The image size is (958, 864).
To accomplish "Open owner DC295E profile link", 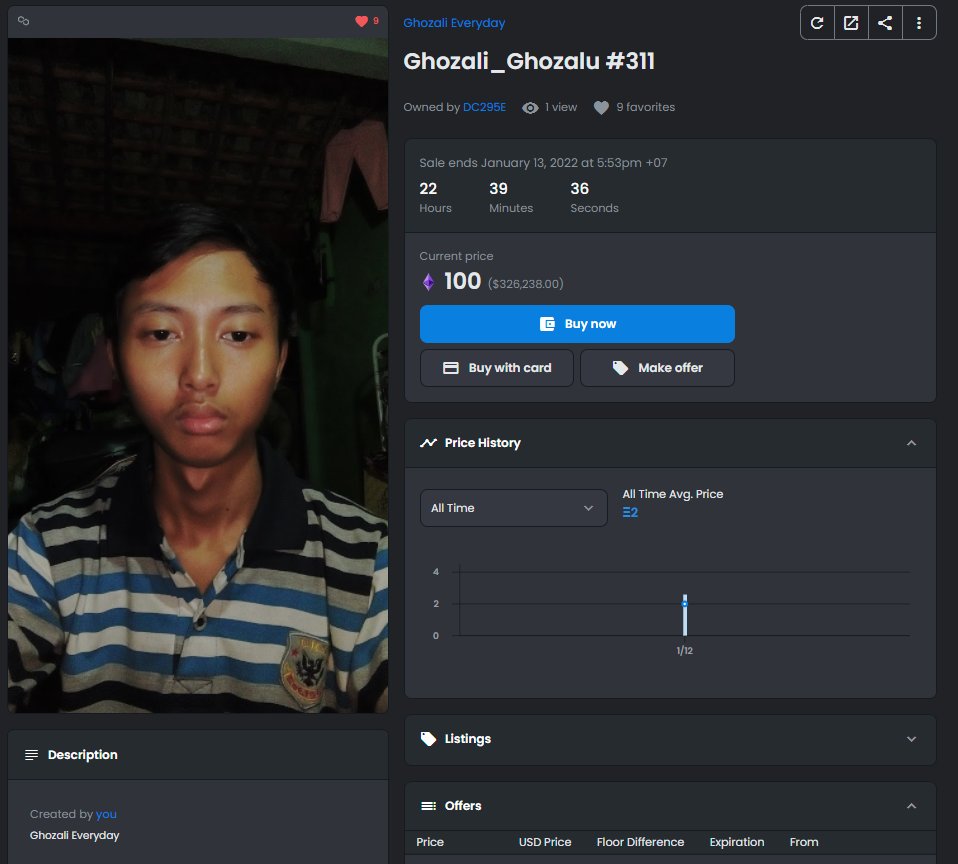I will 484,107.
